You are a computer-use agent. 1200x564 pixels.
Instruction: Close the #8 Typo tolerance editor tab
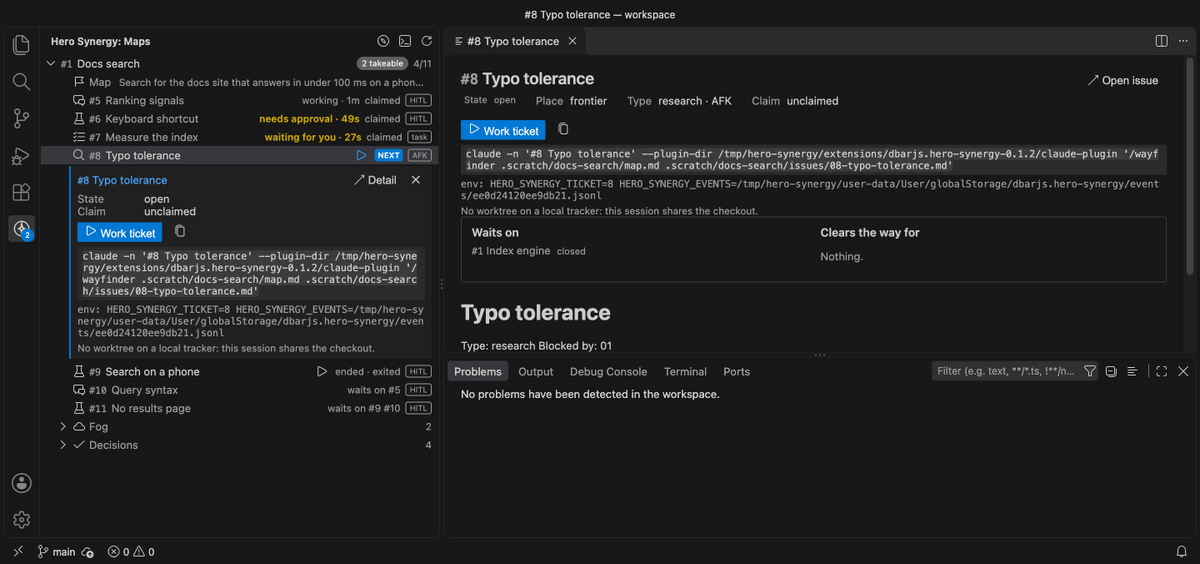[572, 41]
